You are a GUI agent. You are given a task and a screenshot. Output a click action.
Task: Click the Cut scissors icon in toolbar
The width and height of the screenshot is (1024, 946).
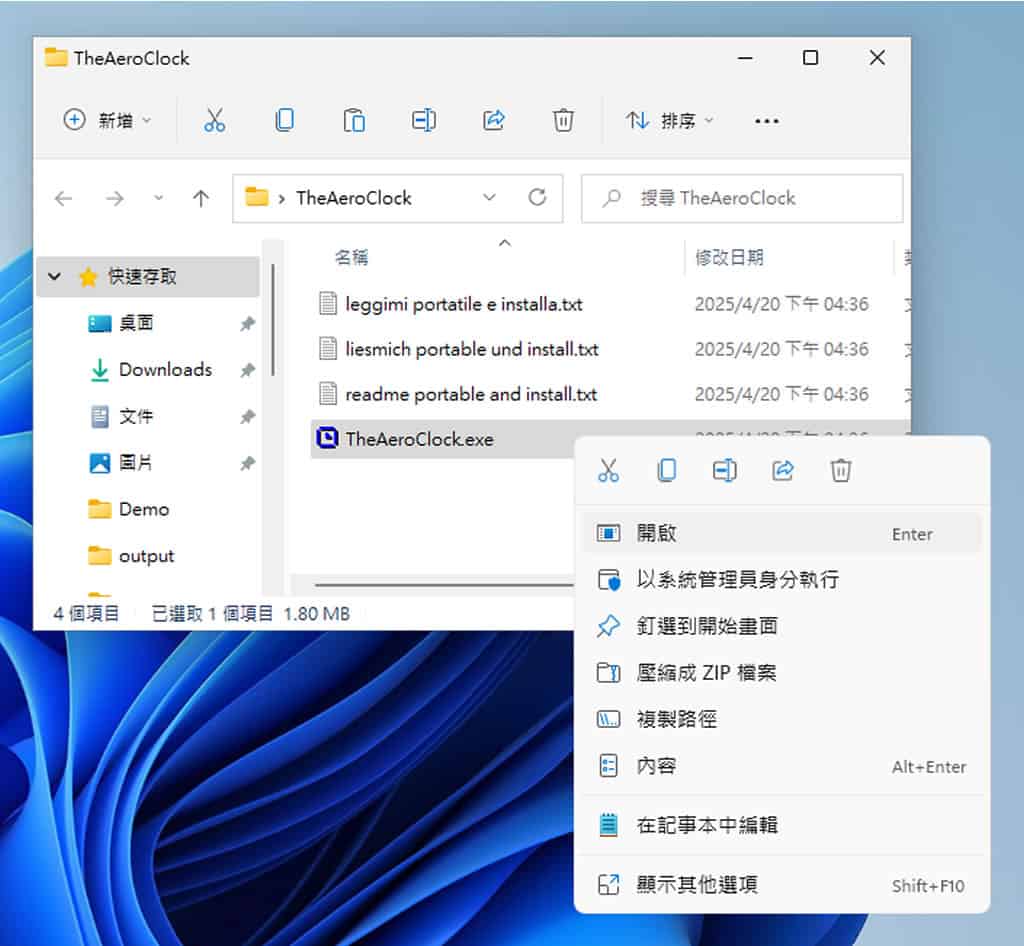pos(214,121)
